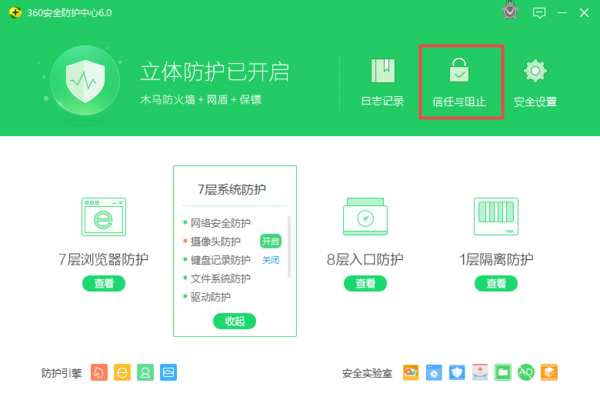Collapse system protection list with 收起

pos(235,321)
